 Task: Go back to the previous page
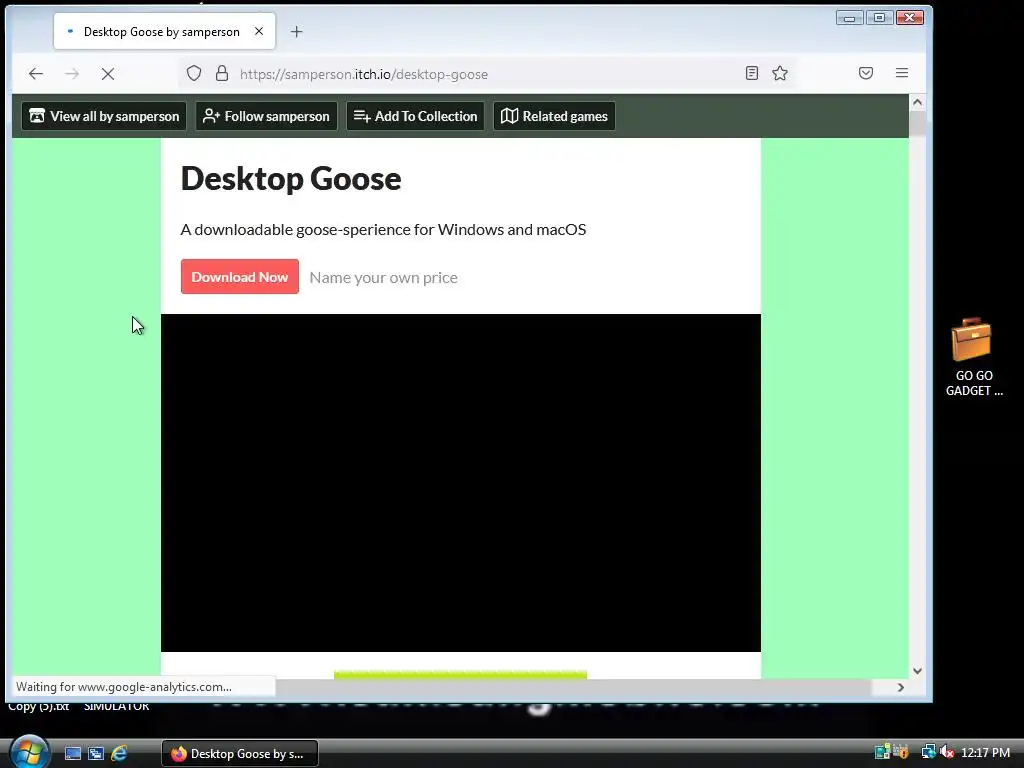36,74
